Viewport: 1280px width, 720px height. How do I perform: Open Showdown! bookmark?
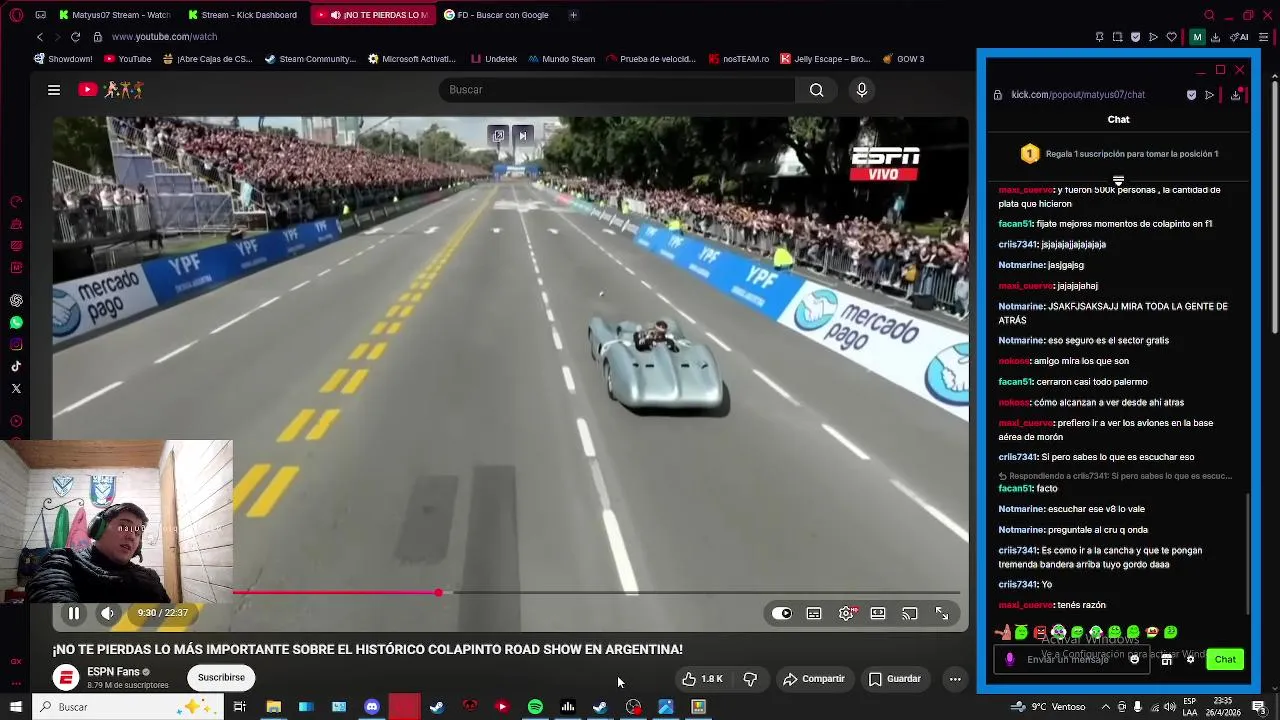(x=63, y=59)
